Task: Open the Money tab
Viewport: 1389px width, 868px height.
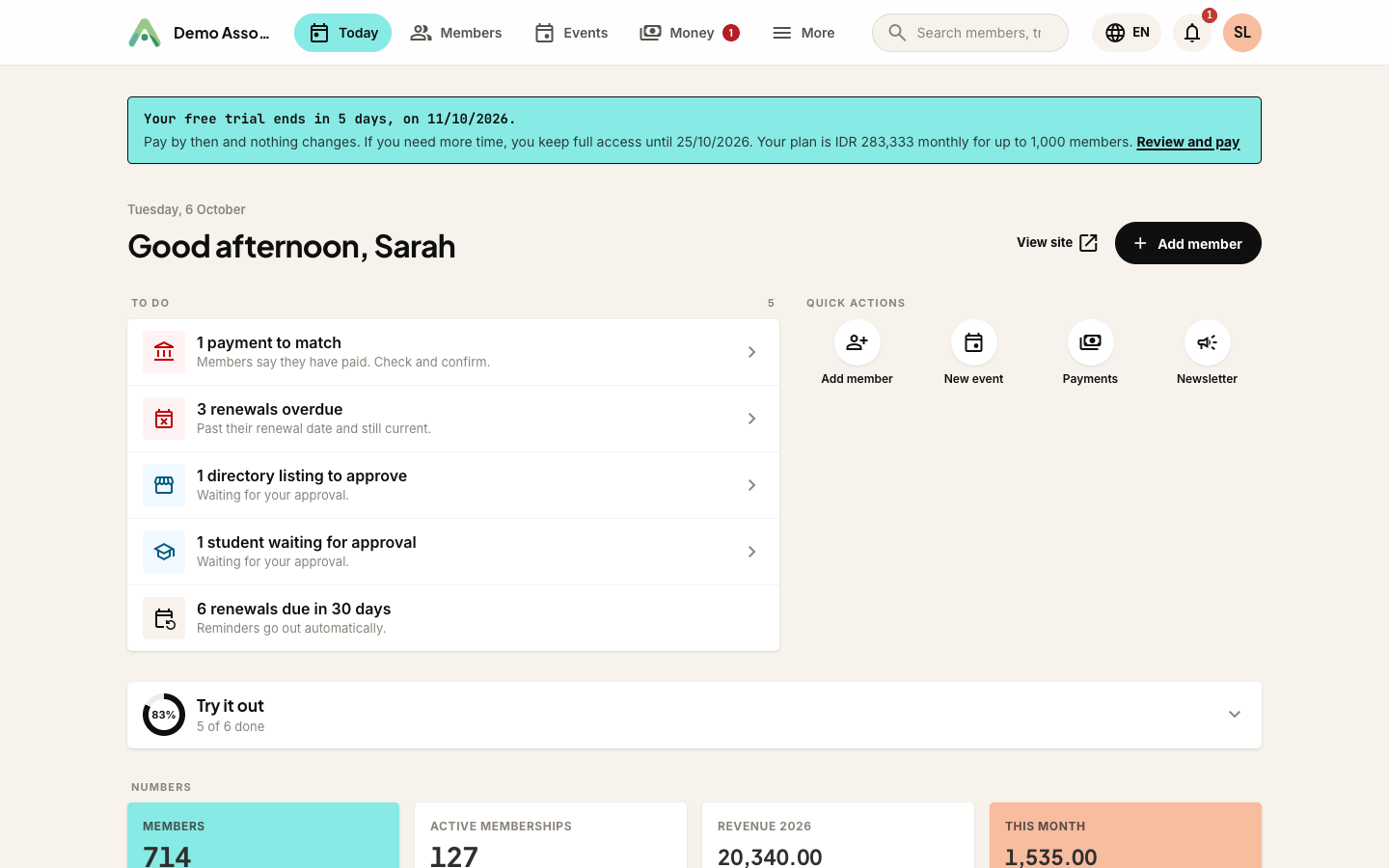Action: tap(689, 33)
